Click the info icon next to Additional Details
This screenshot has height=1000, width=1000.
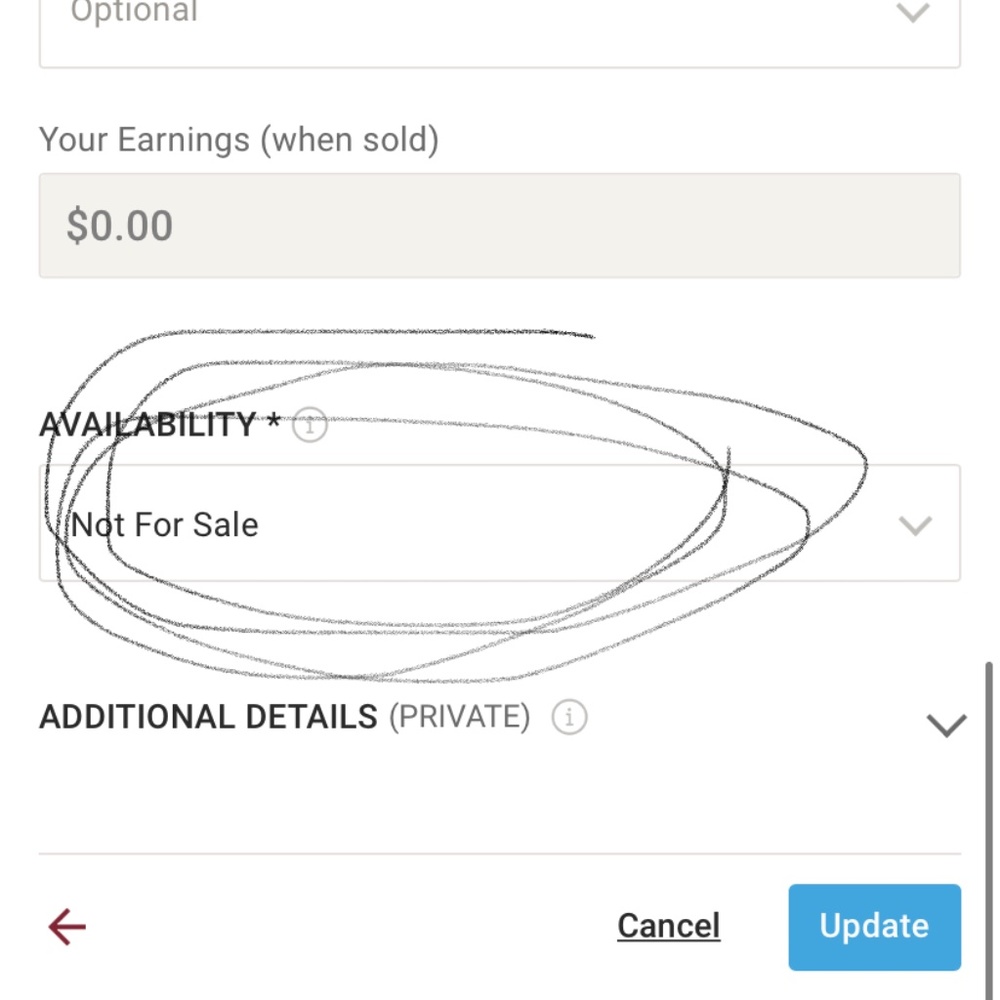click(x=569, y=717)
